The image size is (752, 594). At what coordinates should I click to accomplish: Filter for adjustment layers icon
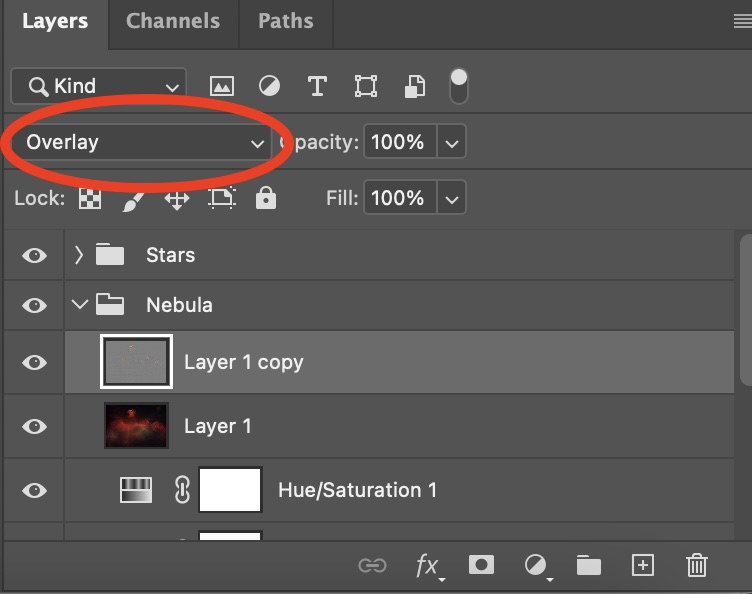(x=269, y=86)
